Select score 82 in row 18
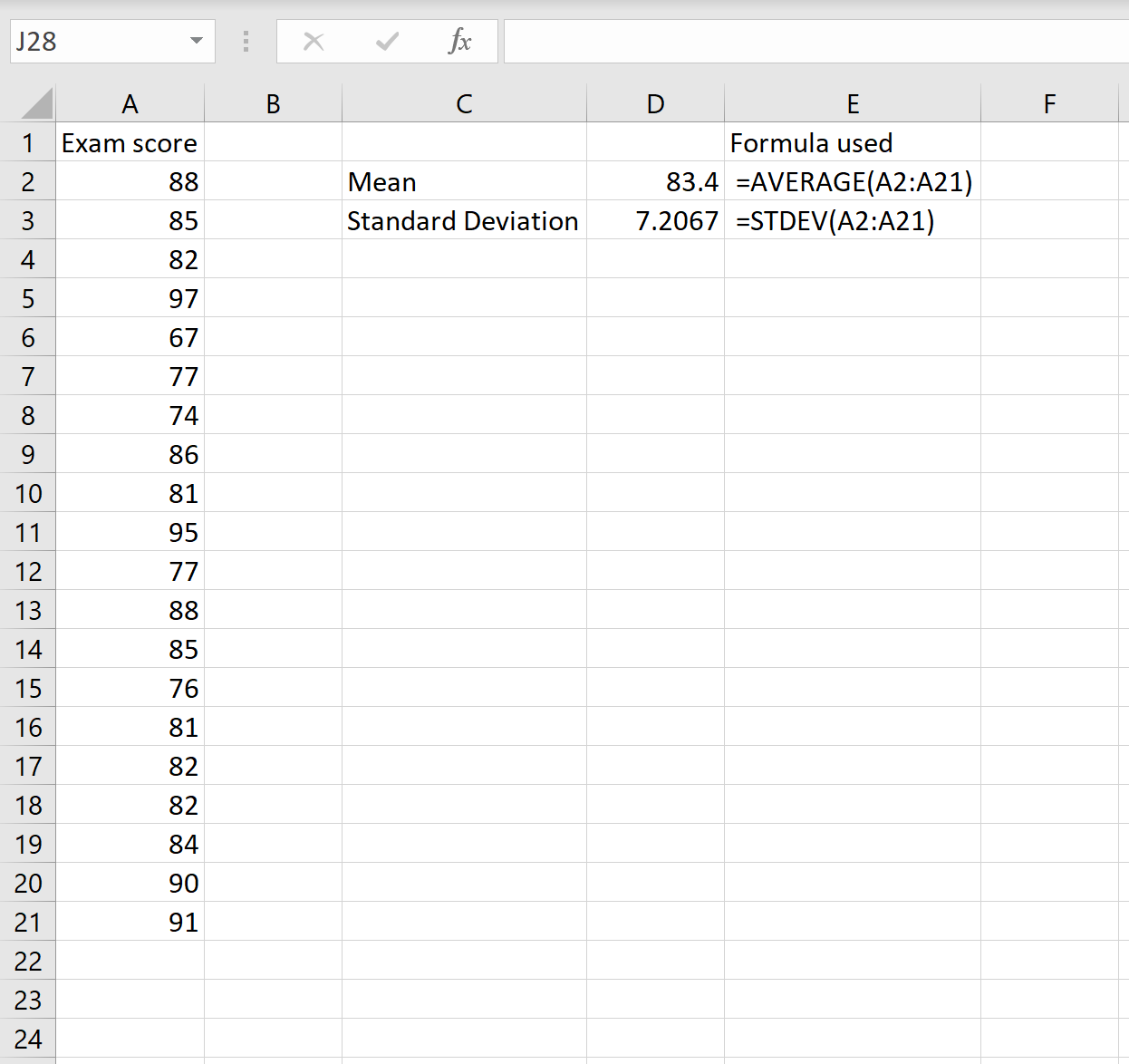 click(x=130, y=806)
